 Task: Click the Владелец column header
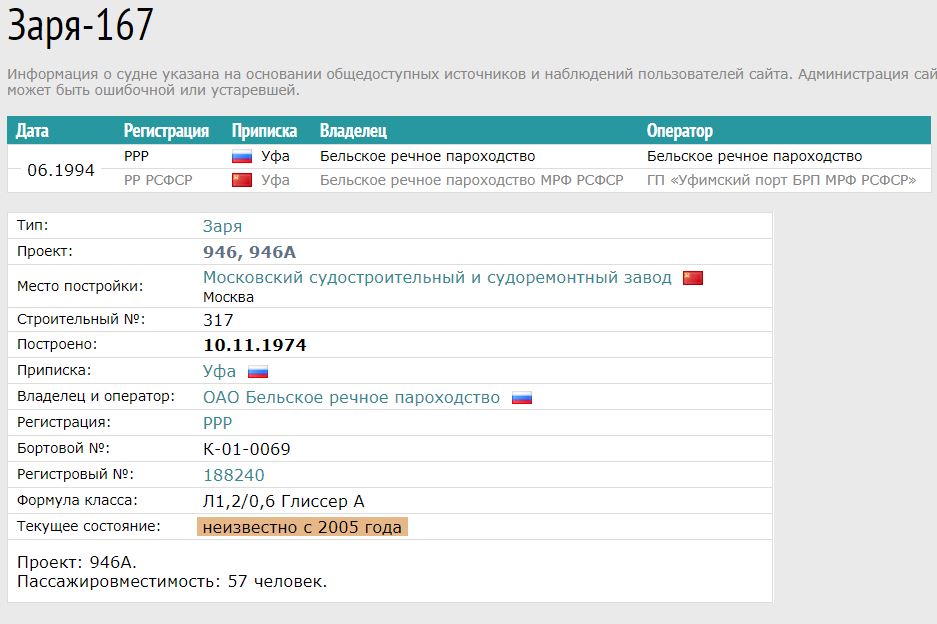(353, 131)
